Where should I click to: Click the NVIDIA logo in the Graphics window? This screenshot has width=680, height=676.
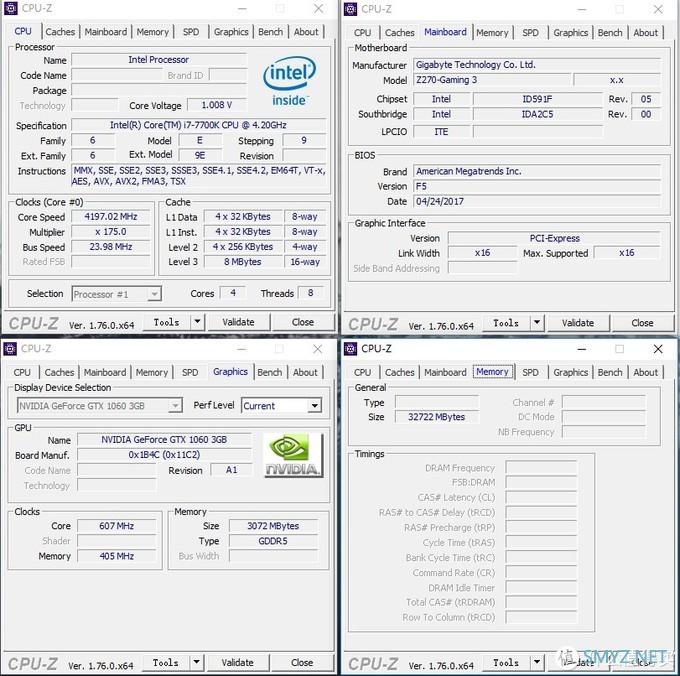click(294, 455)
